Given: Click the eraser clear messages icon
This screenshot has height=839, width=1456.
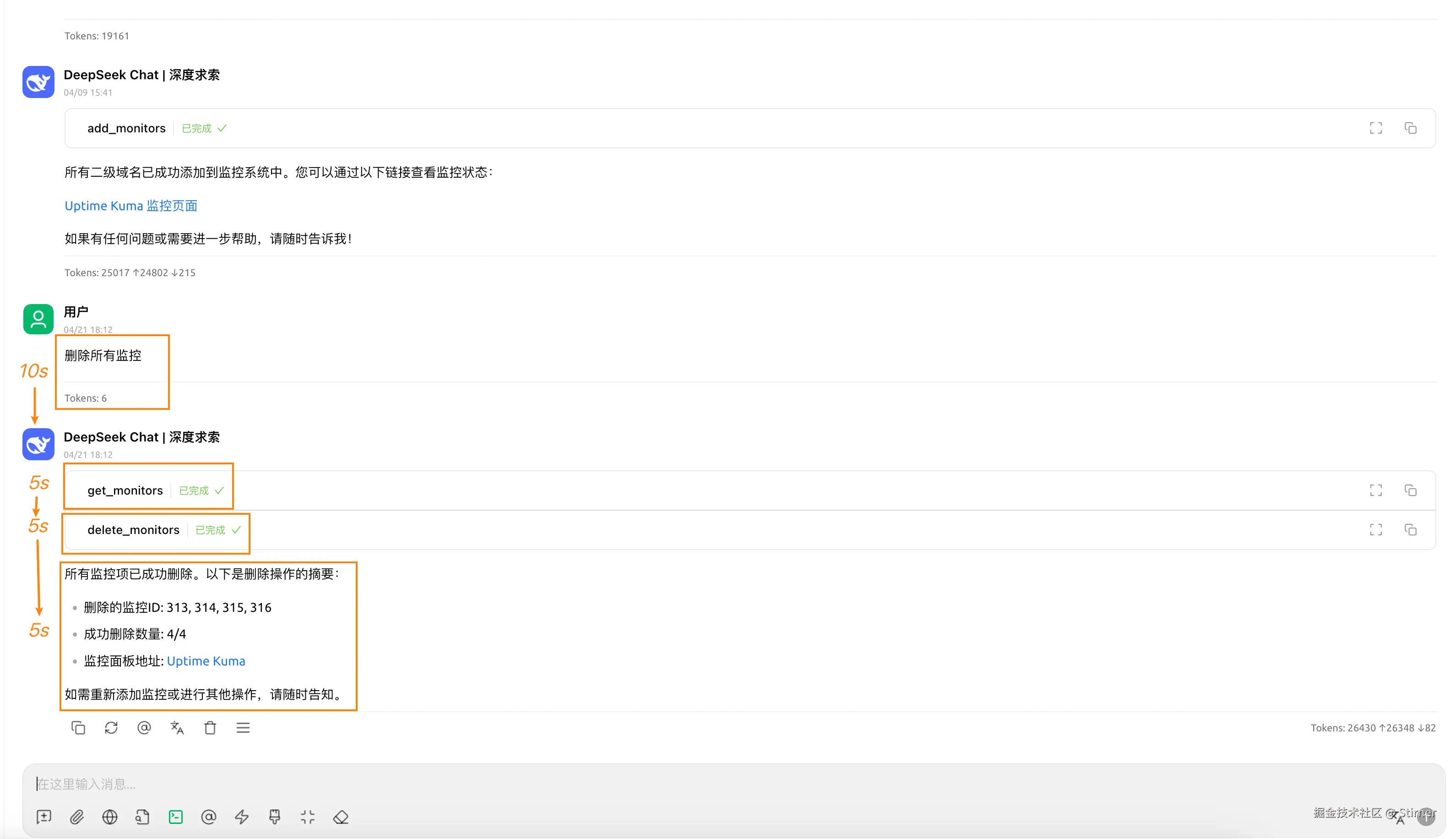Looking at the screenshot, I should point(340,817).
